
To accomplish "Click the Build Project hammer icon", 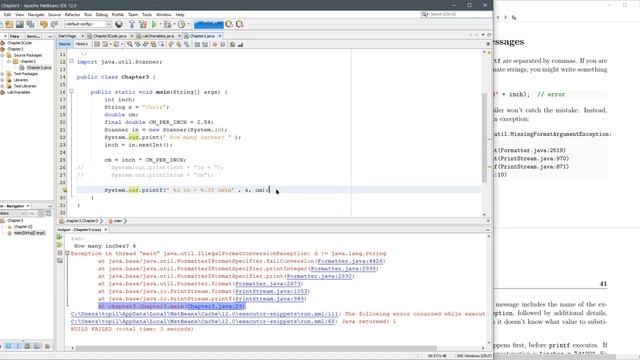I will pos(132,24).
